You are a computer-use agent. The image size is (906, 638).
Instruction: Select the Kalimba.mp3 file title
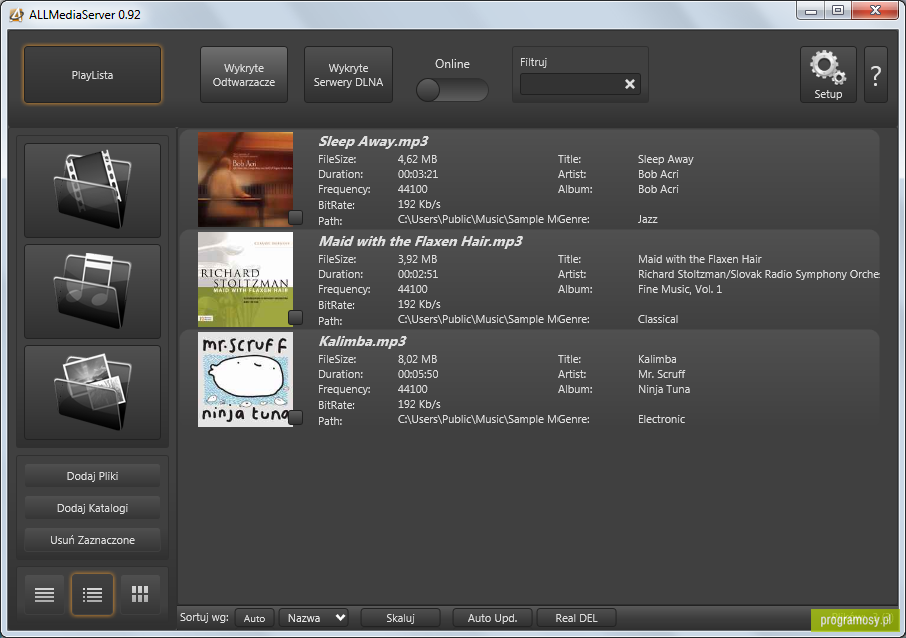click(x=362, y=342)
